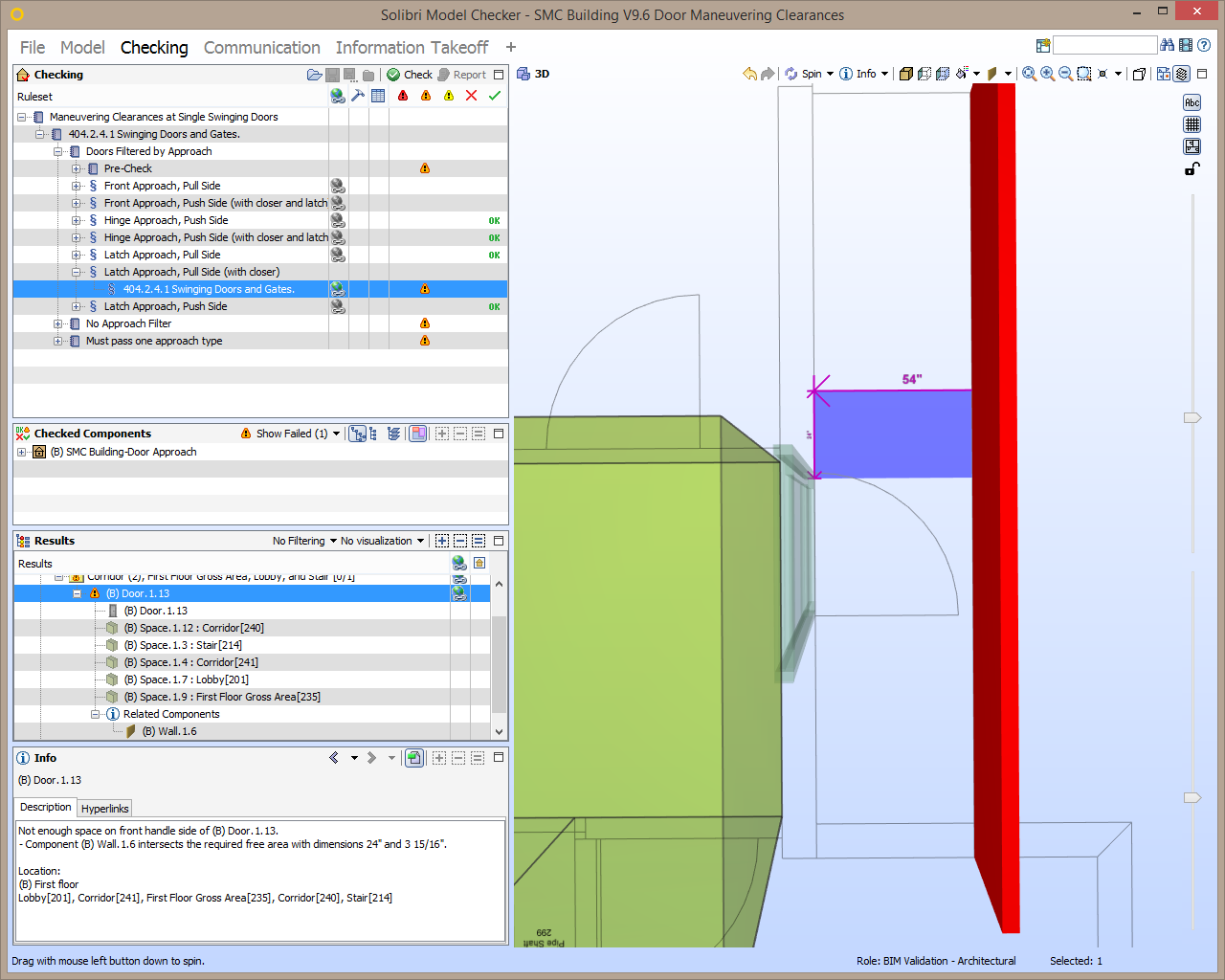Select Latch Approach, Push Side rule
This screenshot has width=1225, height=980.
(x=166, y=306)
